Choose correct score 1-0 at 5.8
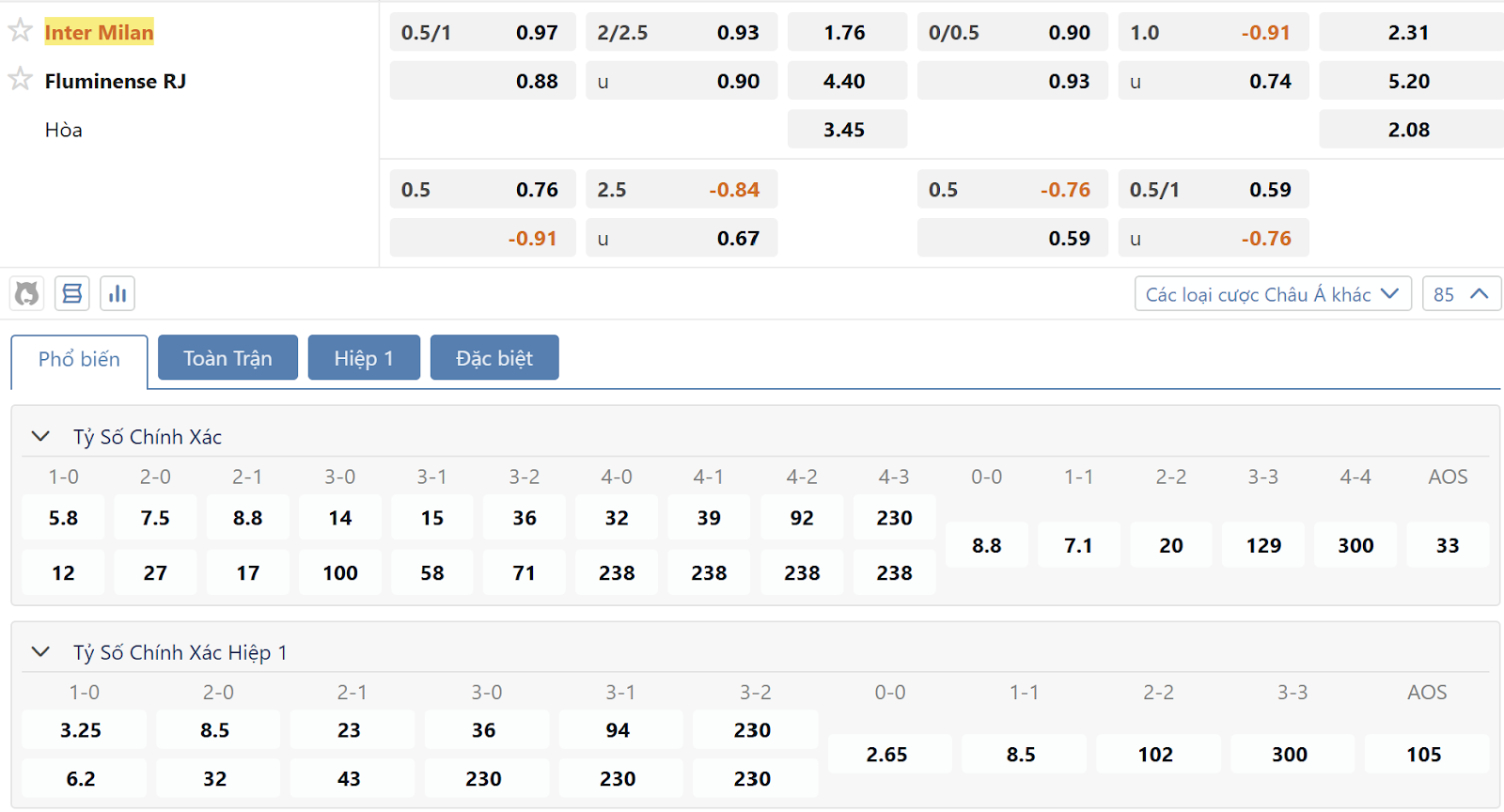 (x=63, y=518)
